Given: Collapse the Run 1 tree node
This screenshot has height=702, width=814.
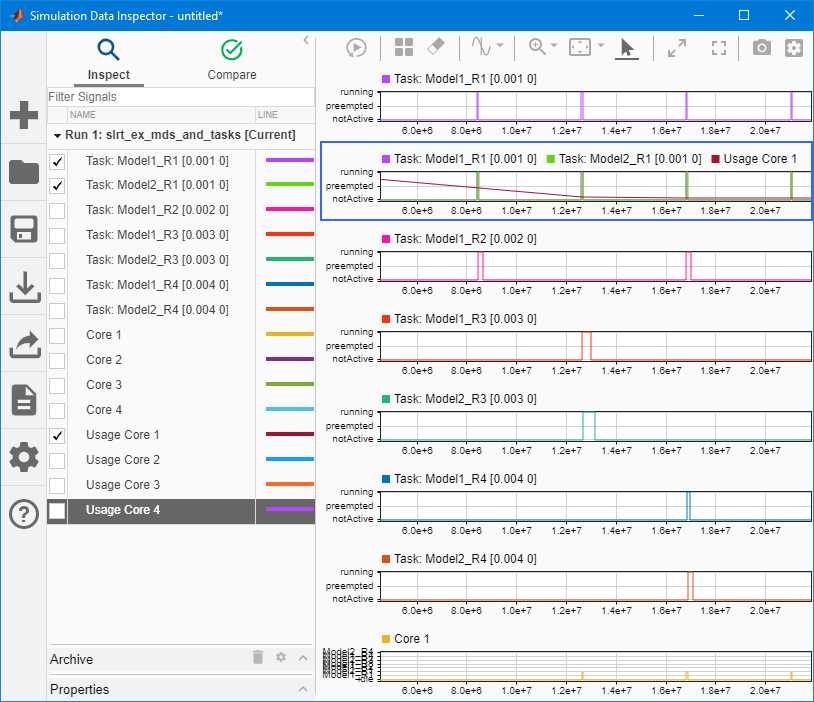Looking at the screenshot, I should click(x=57, y=135).
